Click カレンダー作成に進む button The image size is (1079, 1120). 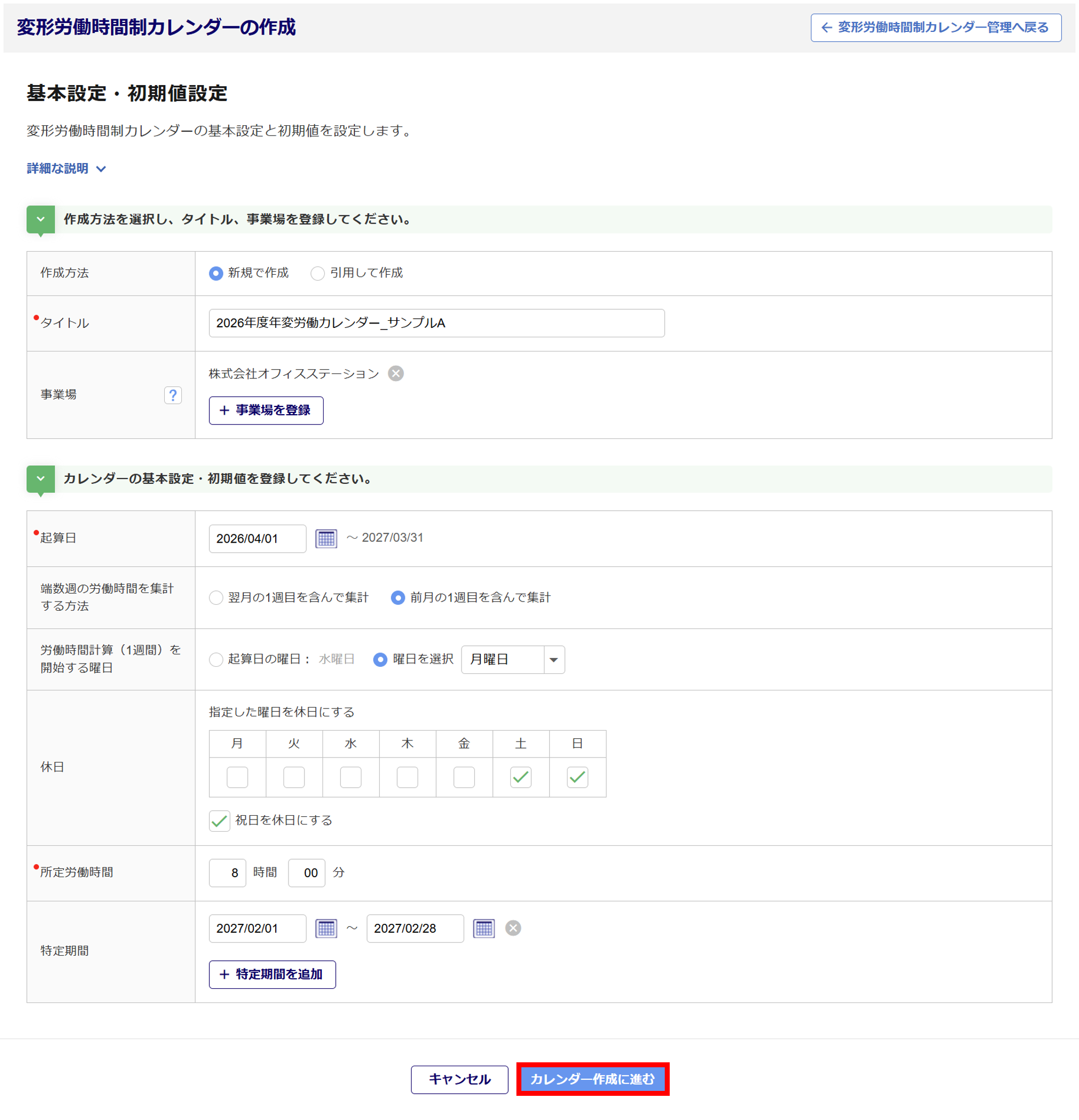592,1079
